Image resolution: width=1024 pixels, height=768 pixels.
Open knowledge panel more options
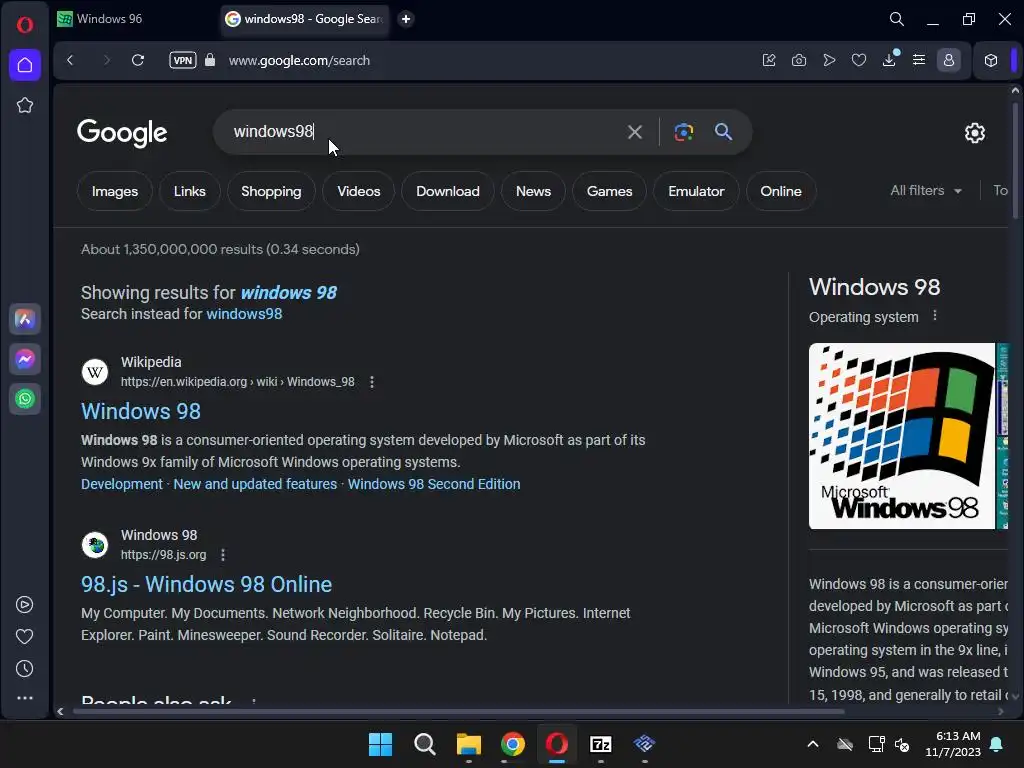click(935, 316)
